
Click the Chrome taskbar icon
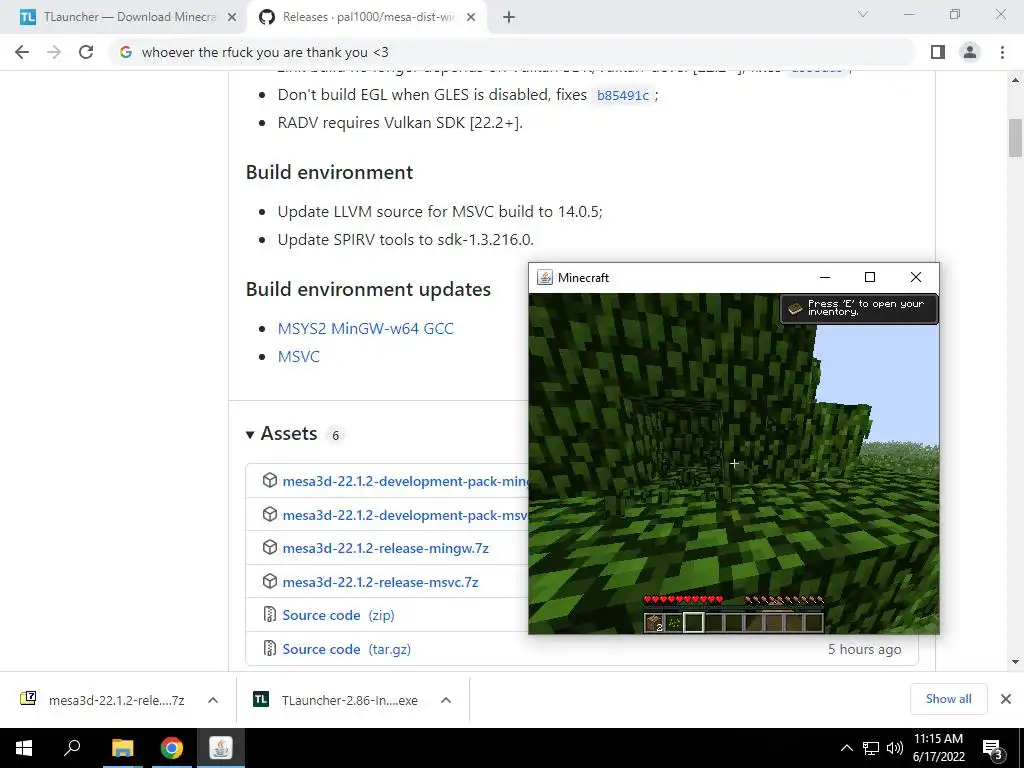tap(172, 748)
